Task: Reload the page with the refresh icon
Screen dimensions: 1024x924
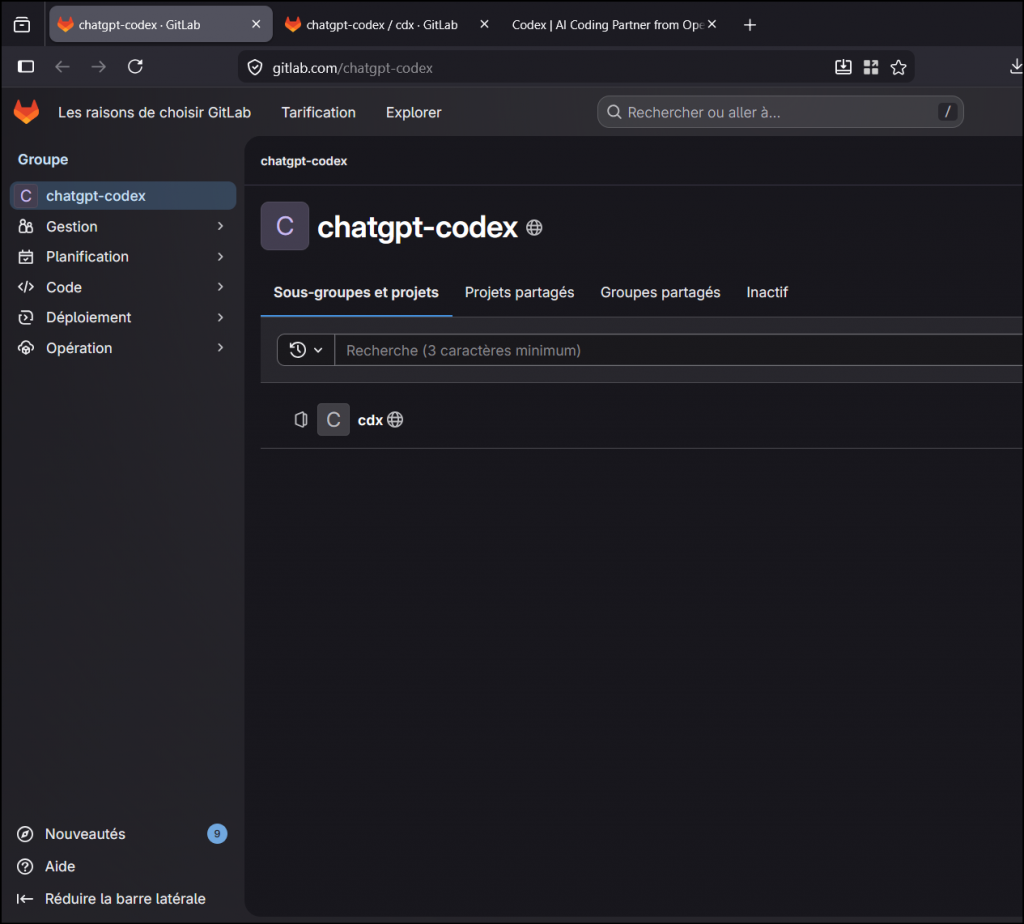Action: 135,67
